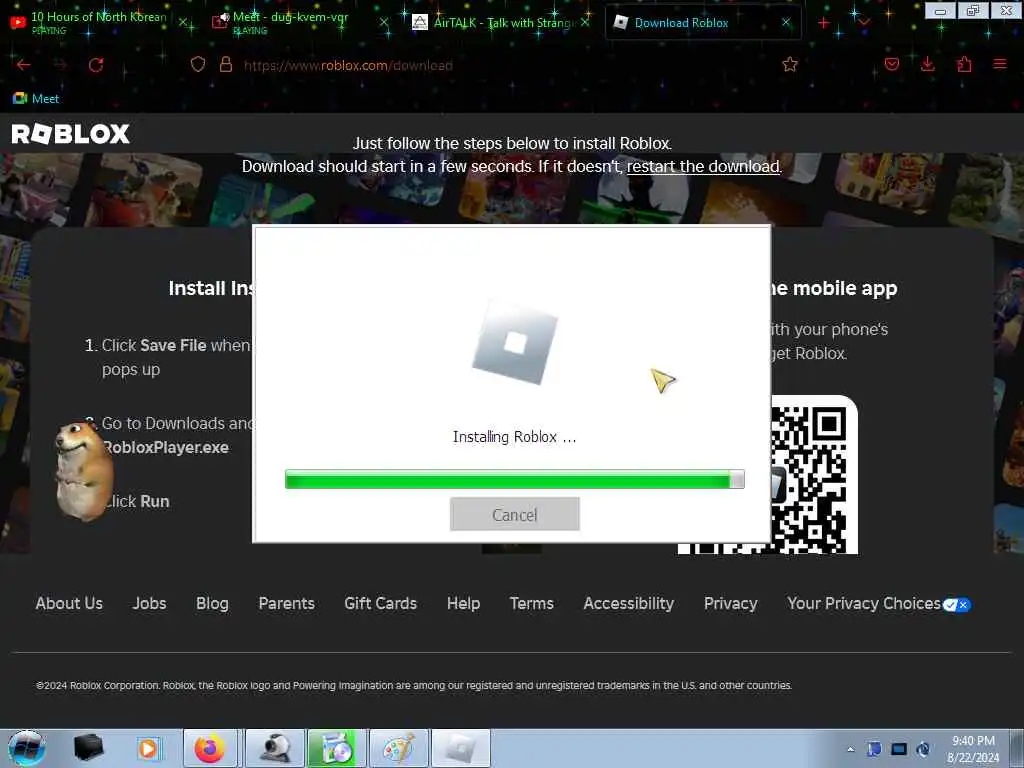Close the AirTALK tab

pyautogui.click(x=584, y=23)
